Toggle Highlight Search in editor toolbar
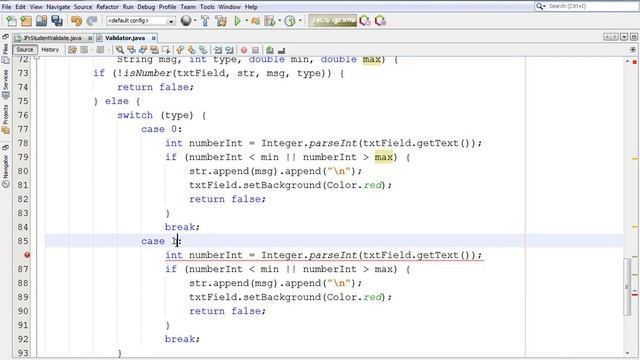The width and height of the screenshot is (640, 360). click(x=154, y=50)
